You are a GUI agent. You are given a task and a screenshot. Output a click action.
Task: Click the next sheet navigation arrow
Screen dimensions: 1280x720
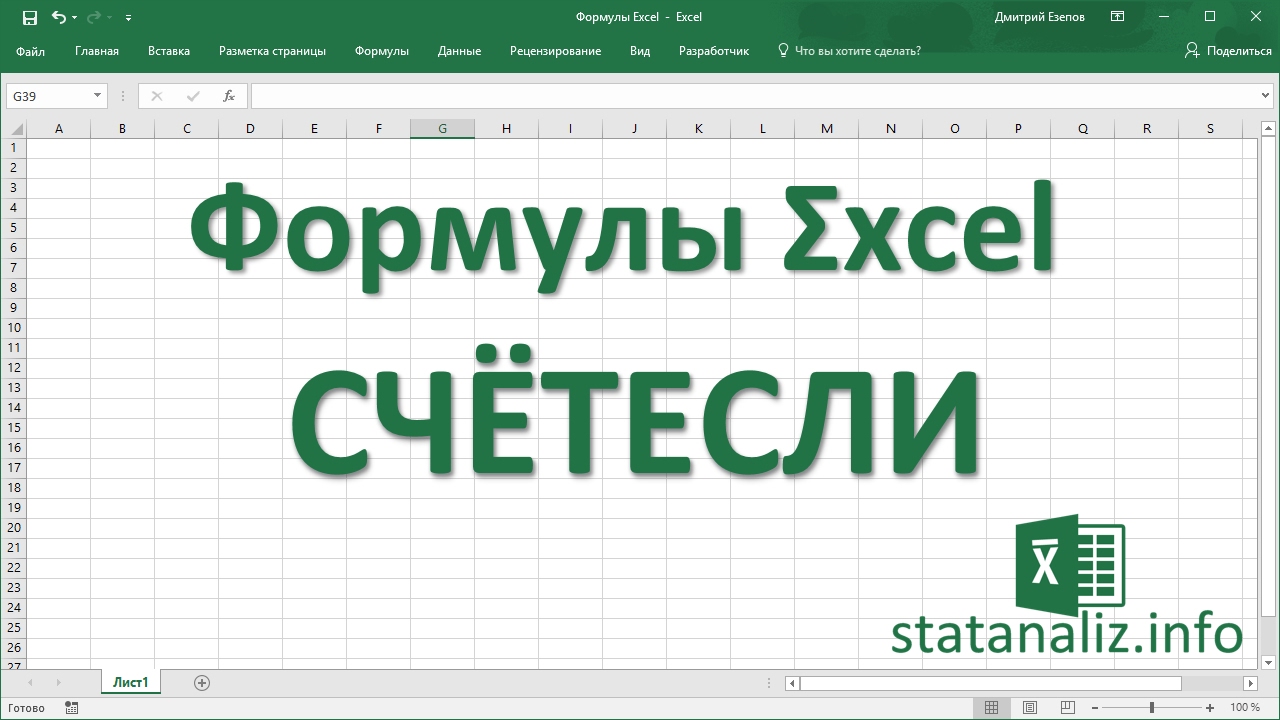[59, 683]
